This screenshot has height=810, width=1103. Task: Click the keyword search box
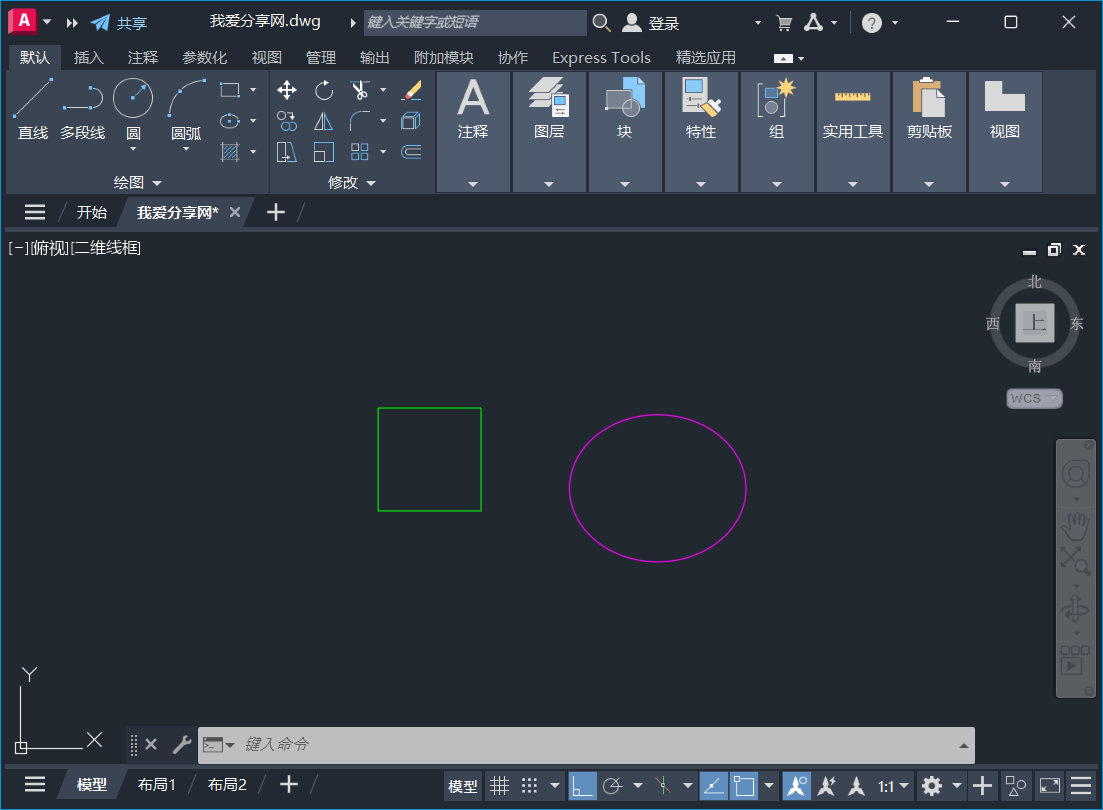point(475,23)
